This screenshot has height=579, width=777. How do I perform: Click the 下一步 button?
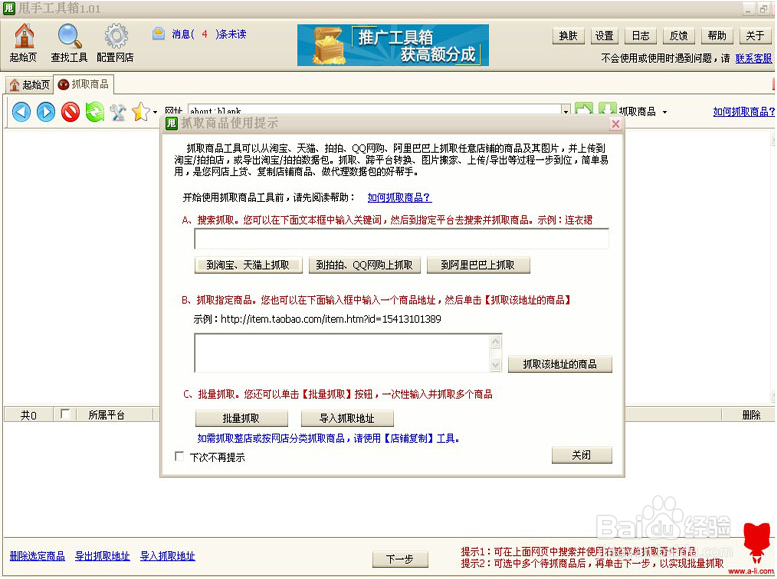(400, 559)
